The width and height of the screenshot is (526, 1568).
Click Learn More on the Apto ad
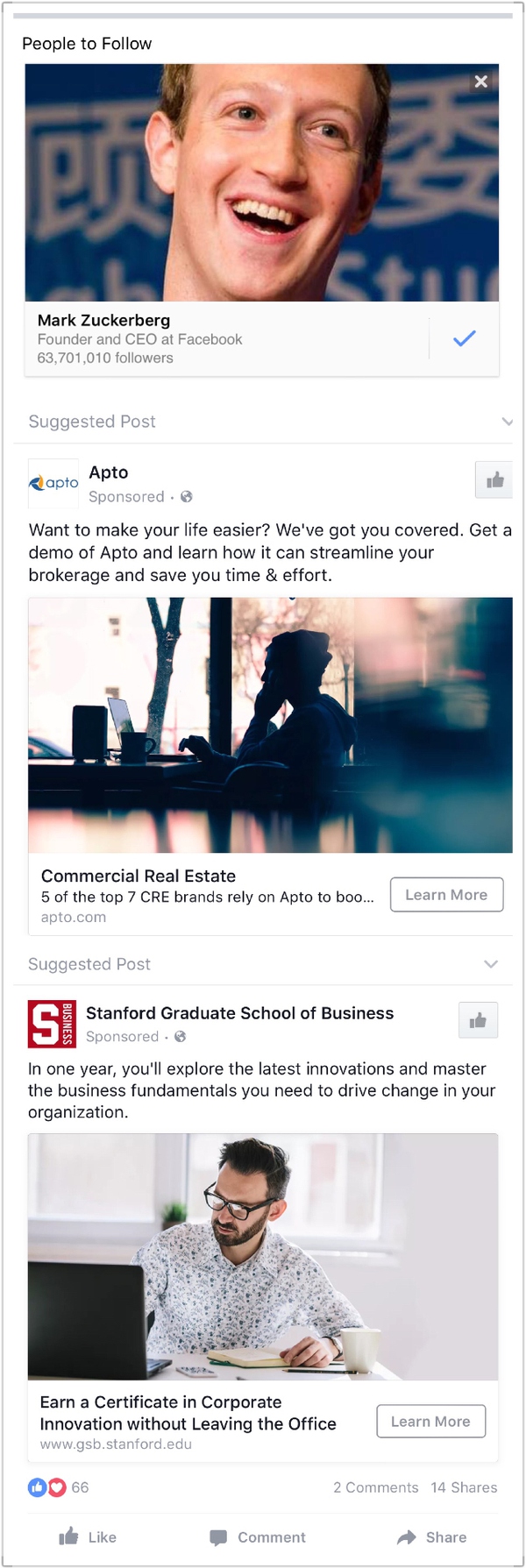[x=446, y=895]
